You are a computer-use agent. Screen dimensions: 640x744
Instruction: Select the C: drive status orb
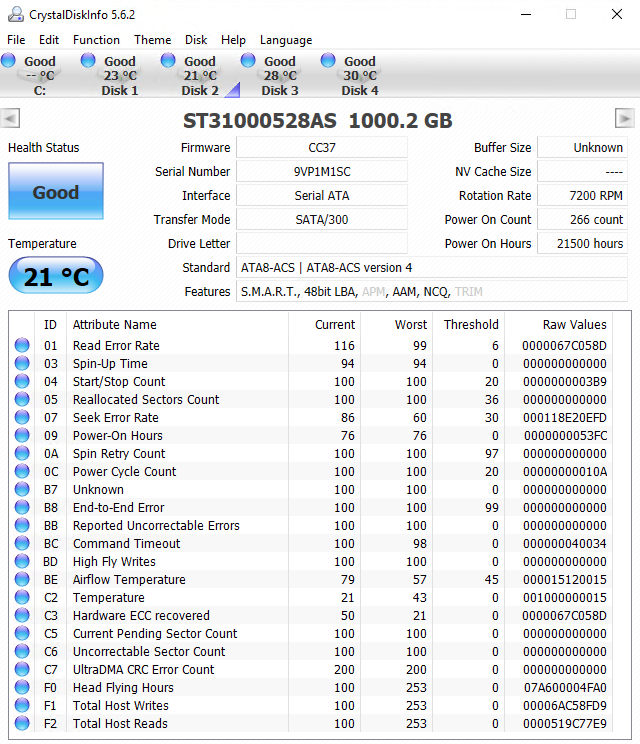(9, 61)
